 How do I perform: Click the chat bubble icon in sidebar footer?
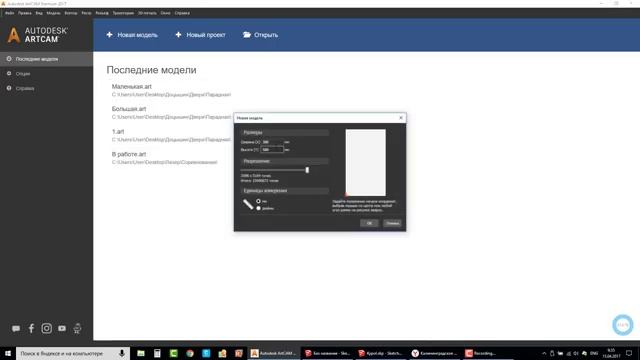pyautogui.click(x=16, y=329)
